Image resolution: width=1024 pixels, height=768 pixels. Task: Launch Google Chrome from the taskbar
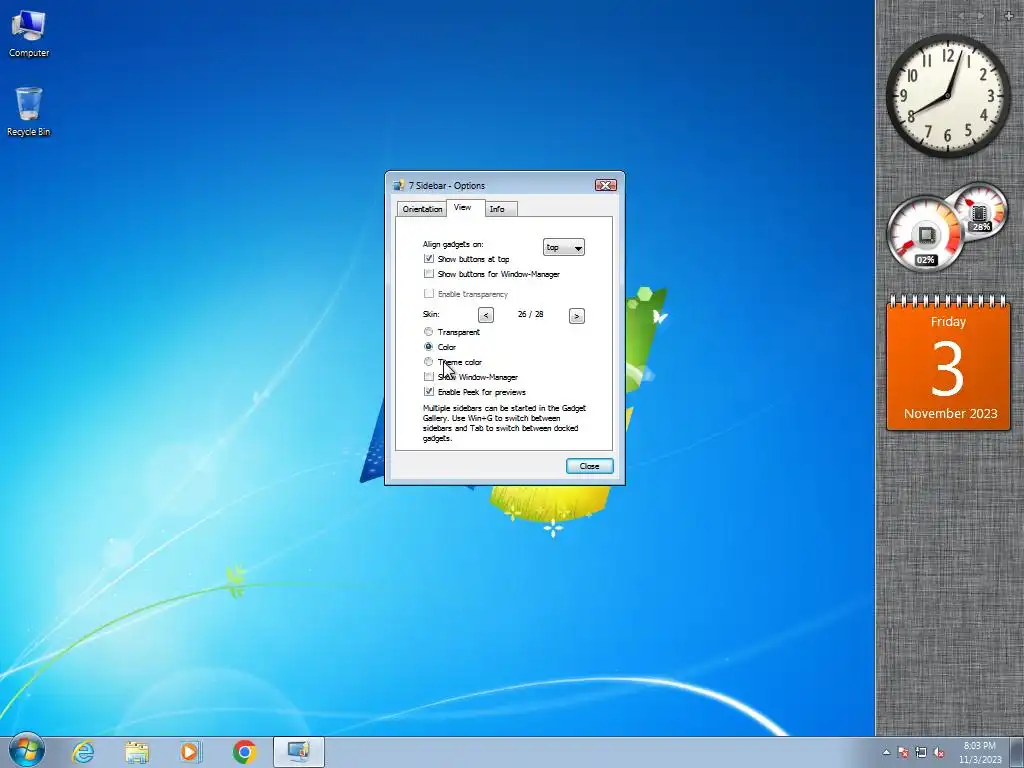244,752
